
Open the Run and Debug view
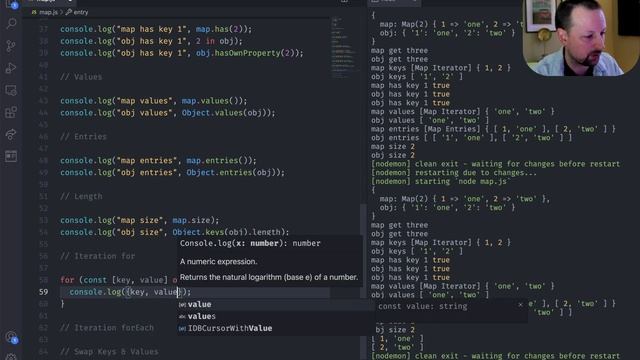tap(11, 68)
